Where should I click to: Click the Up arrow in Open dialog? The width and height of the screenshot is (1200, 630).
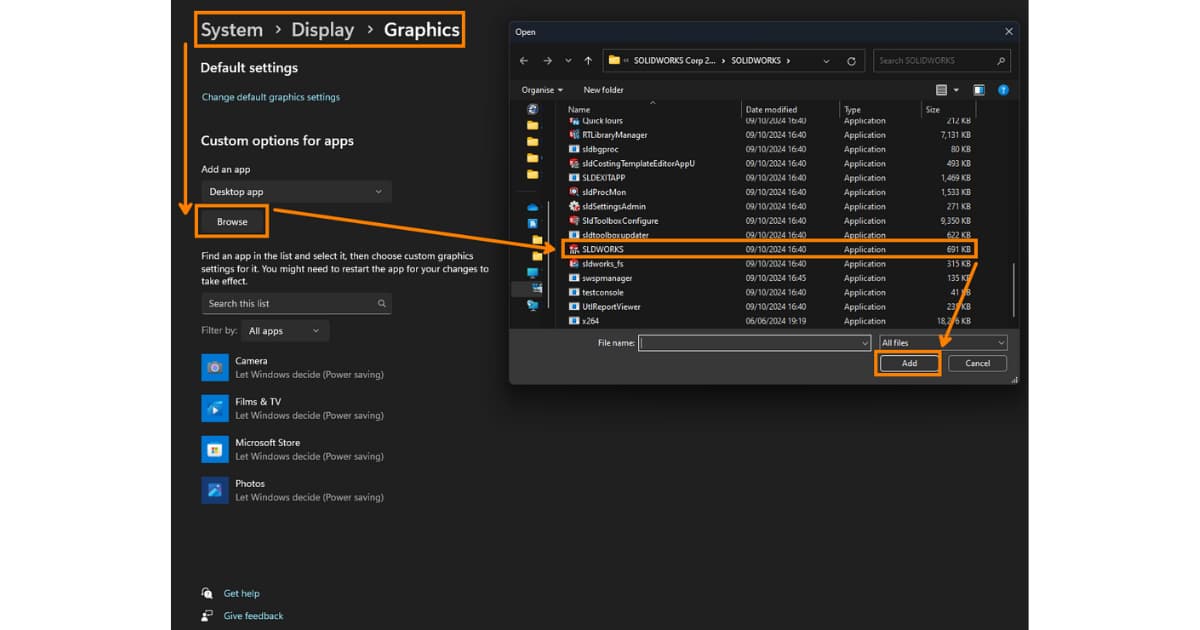tap(588, 61)
